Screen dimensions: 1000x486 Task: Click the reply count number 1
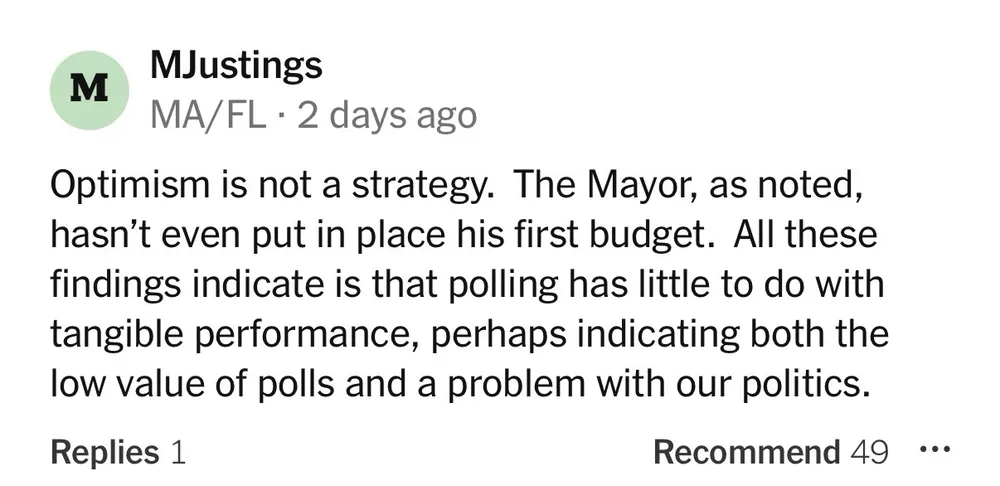pyautogui.click(x=178, y=452)
